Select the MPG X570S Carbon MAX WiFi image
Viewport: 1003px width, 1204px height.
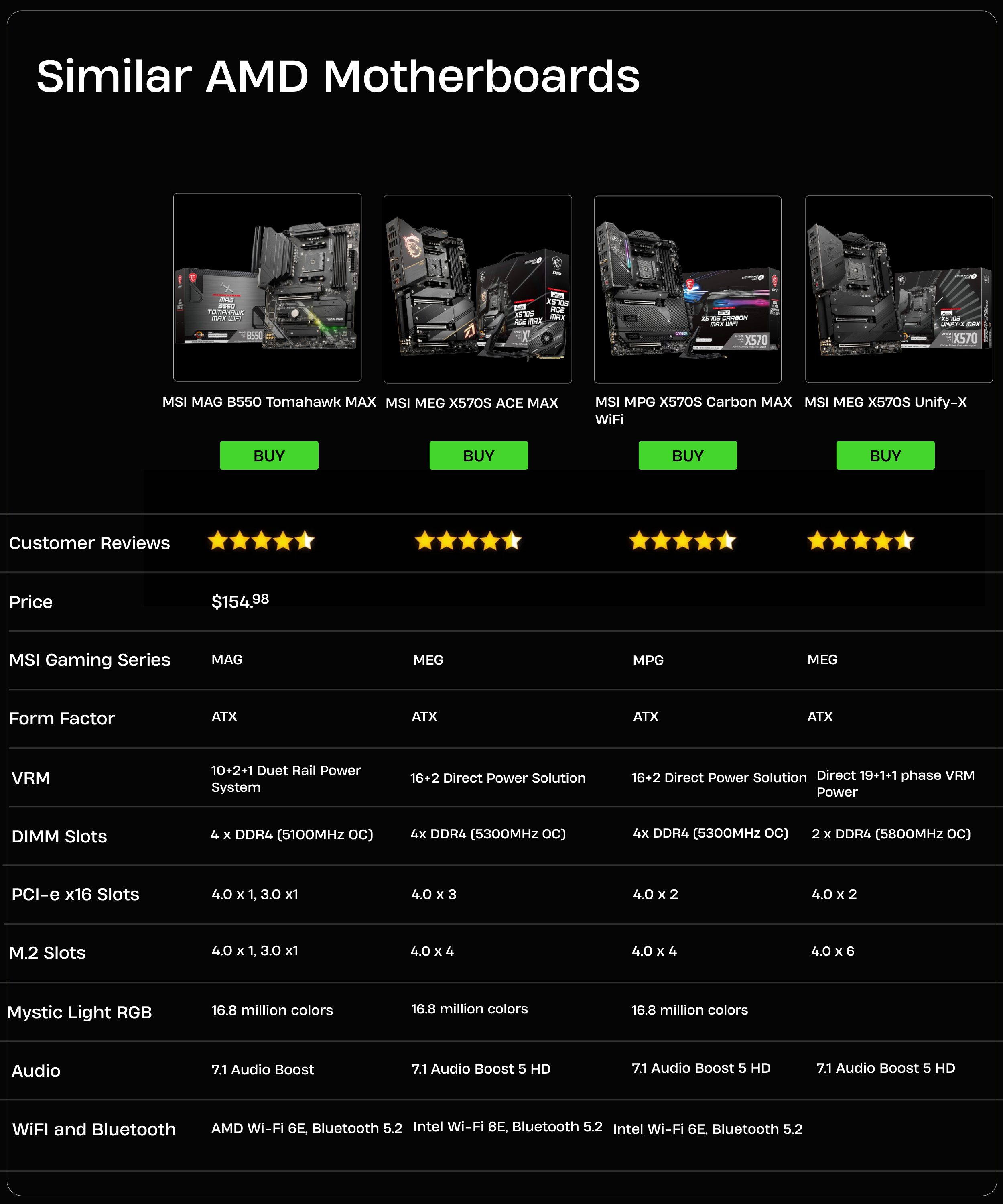pos(687,289)
